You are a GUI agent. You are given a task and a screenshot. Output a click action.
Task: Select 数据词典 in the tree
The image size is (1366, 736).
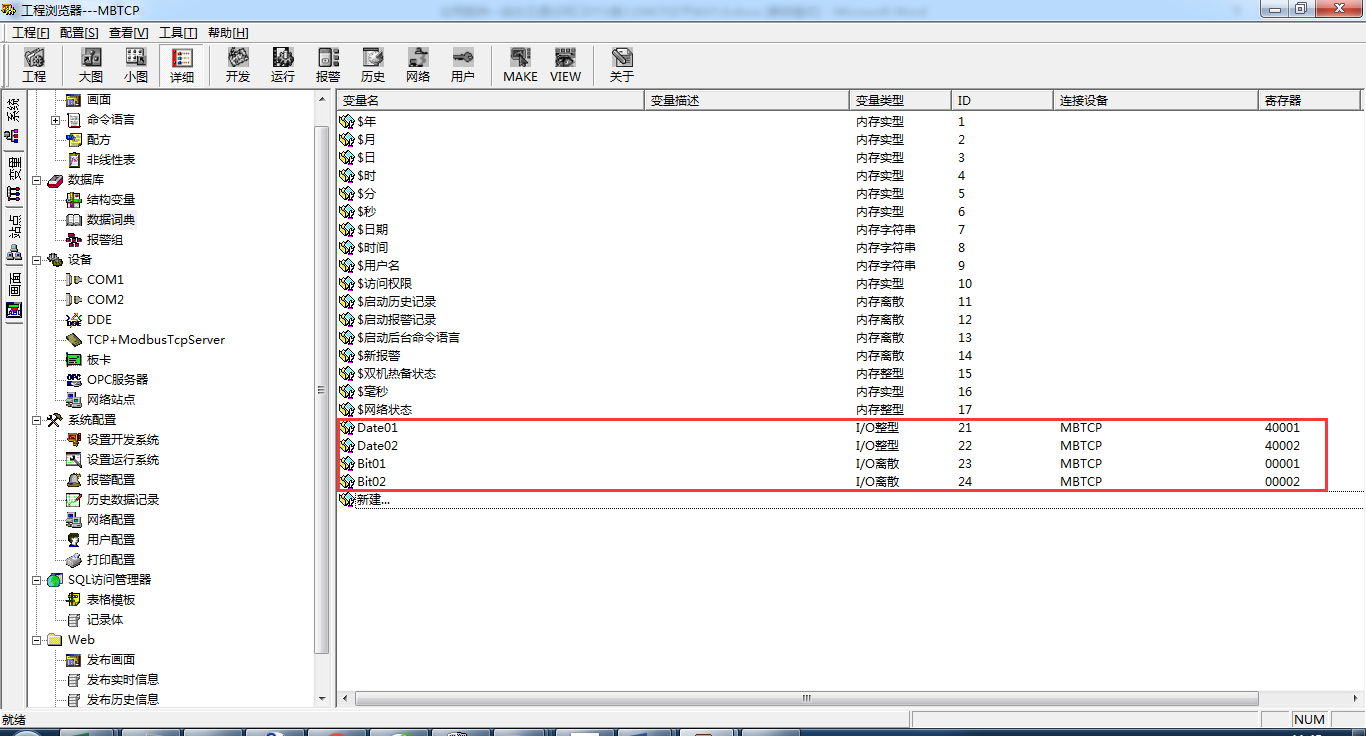point(110,220)
